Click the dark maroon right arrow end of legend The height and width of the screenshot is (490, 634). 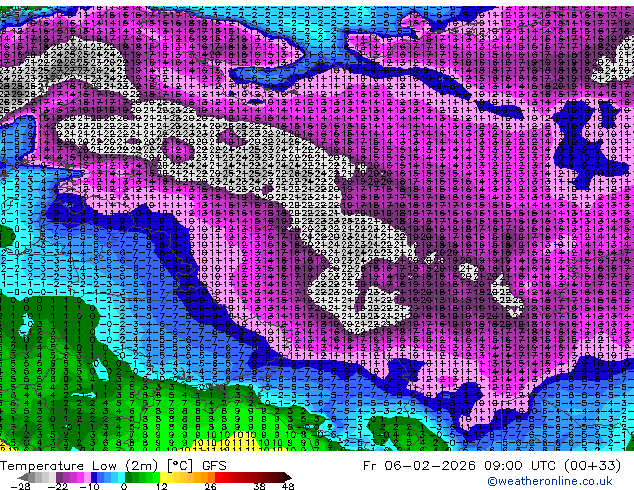pos(287,477)
